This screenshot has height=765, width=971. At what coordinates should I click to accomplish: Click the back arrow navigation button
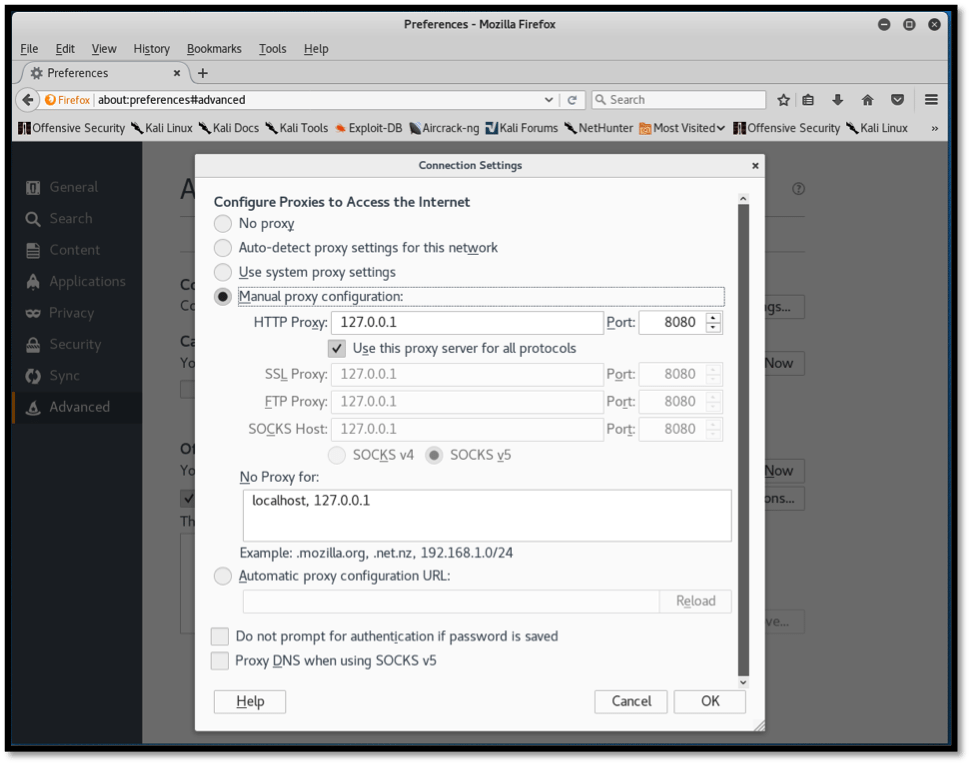28,100
